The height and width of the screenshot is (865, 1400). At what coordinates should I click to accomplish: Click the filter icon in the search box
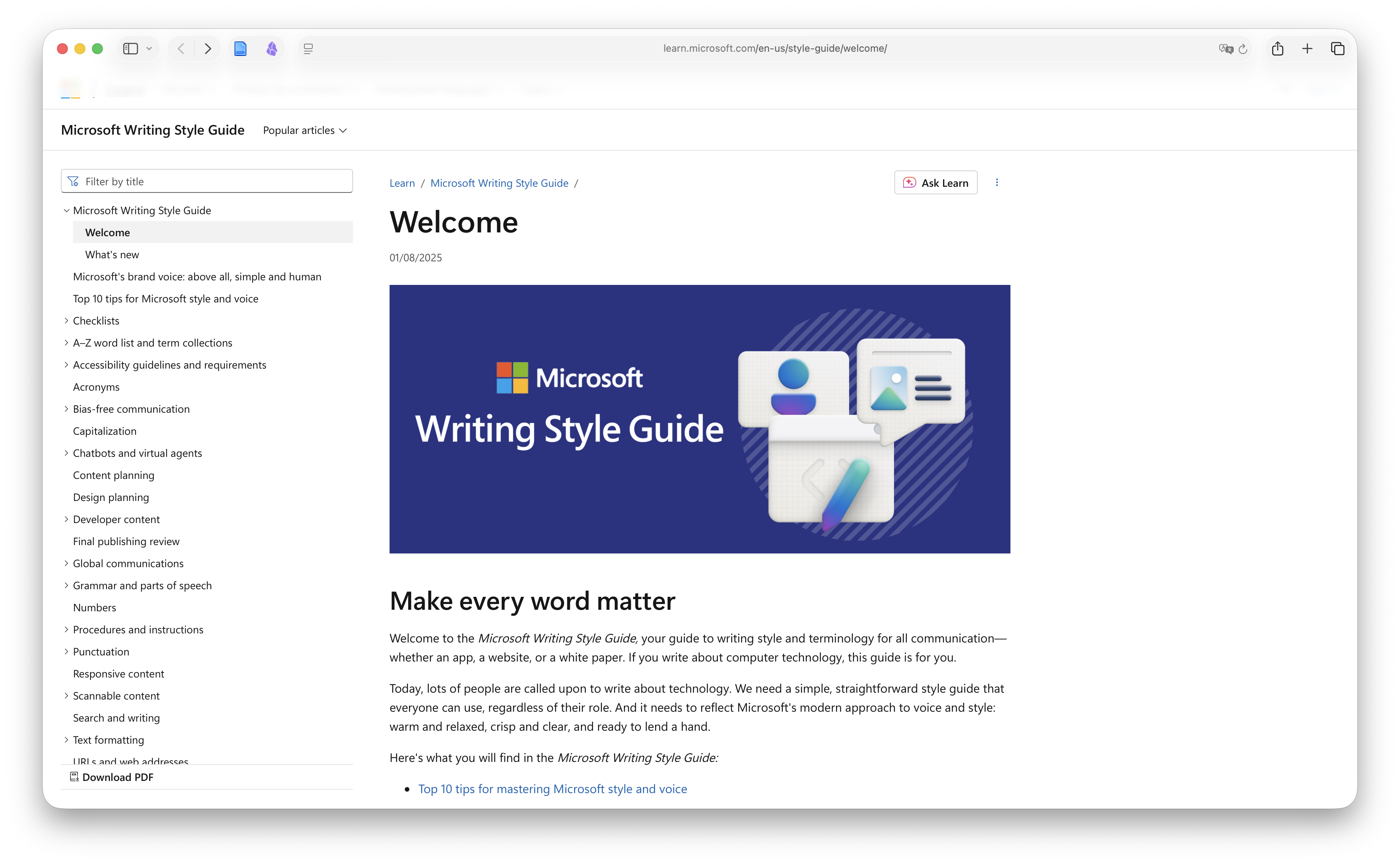point(74,181)
